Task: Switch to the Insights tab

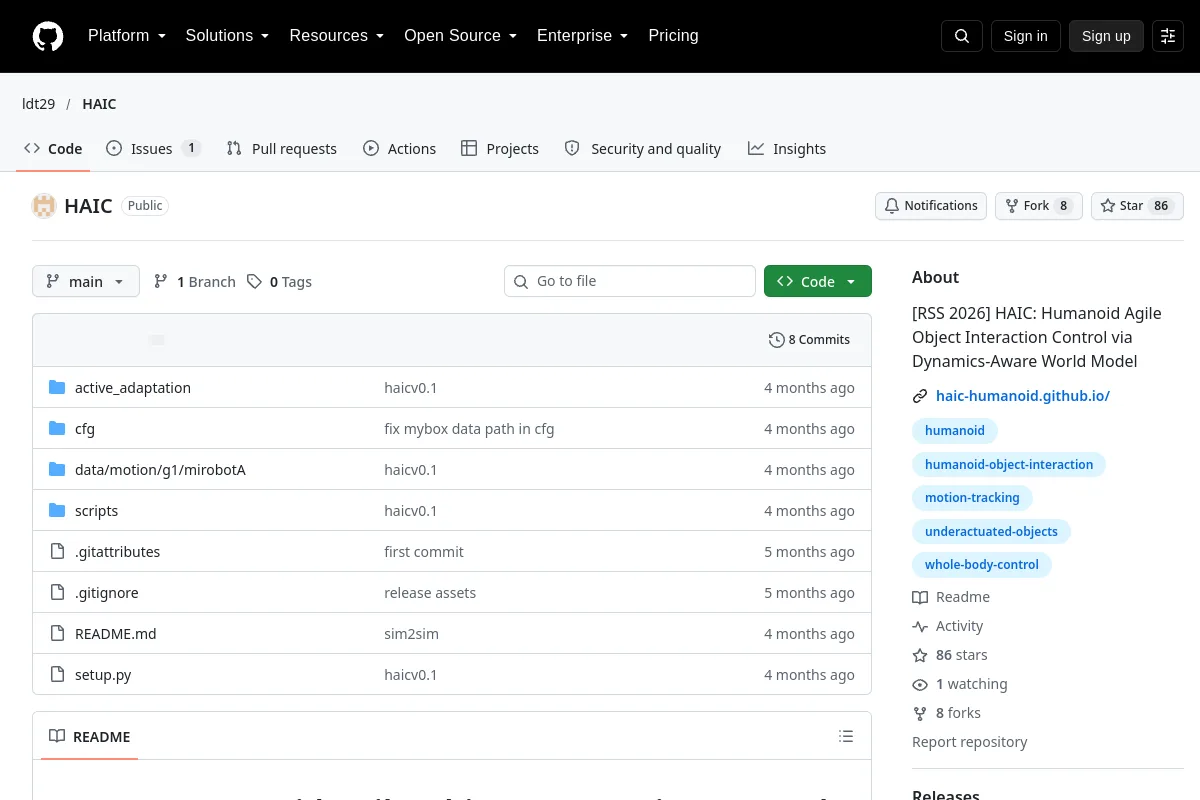Action: (787, 149)
